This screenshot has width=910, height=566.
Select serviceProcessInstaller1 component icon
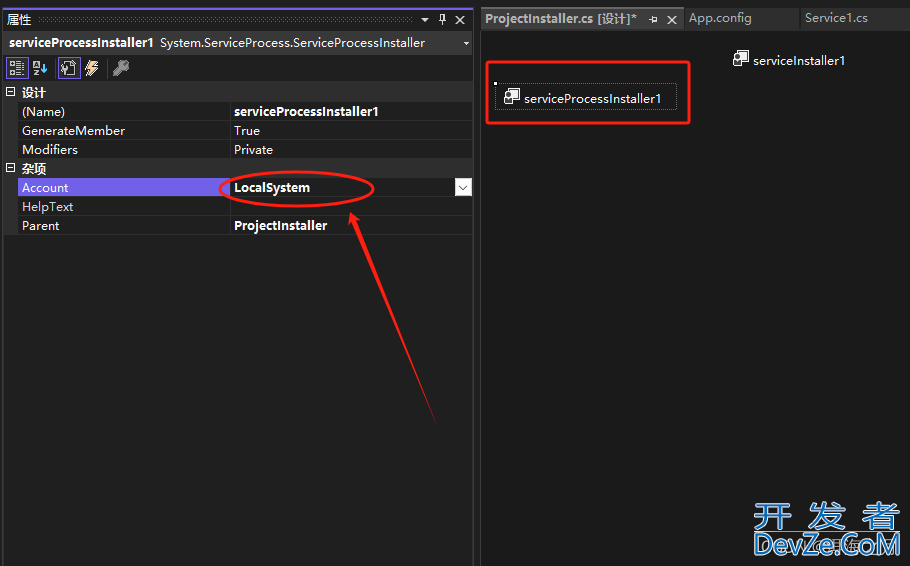(511, 96)
